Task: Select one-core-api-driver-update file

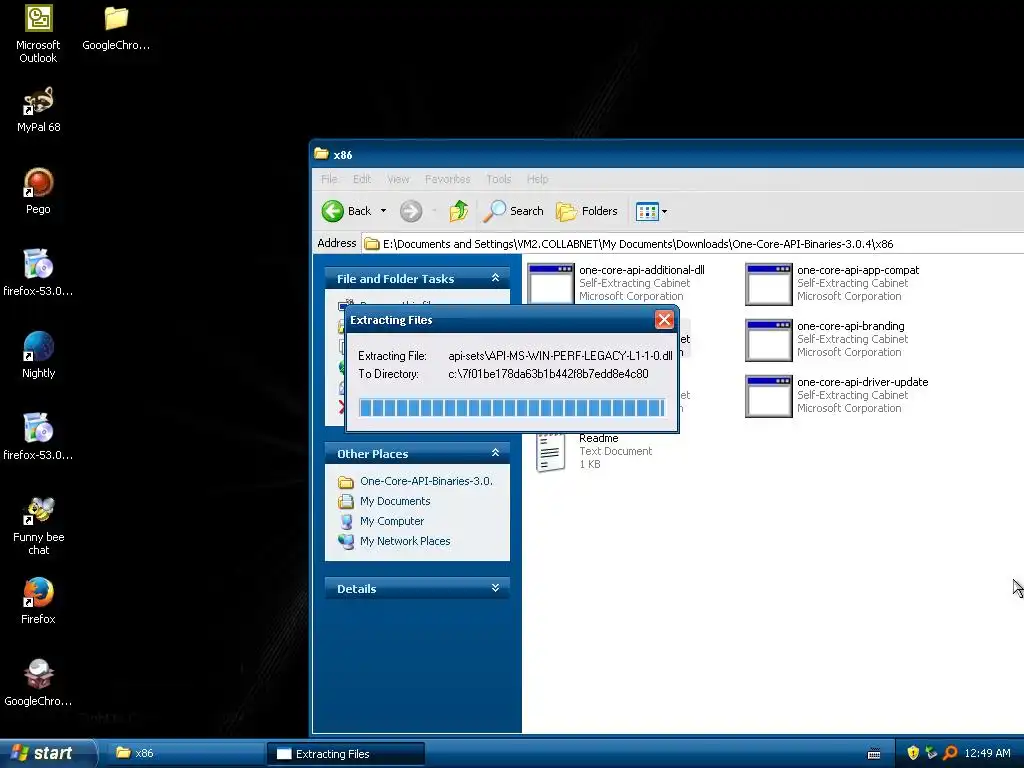Action: (x=837, y=396)
